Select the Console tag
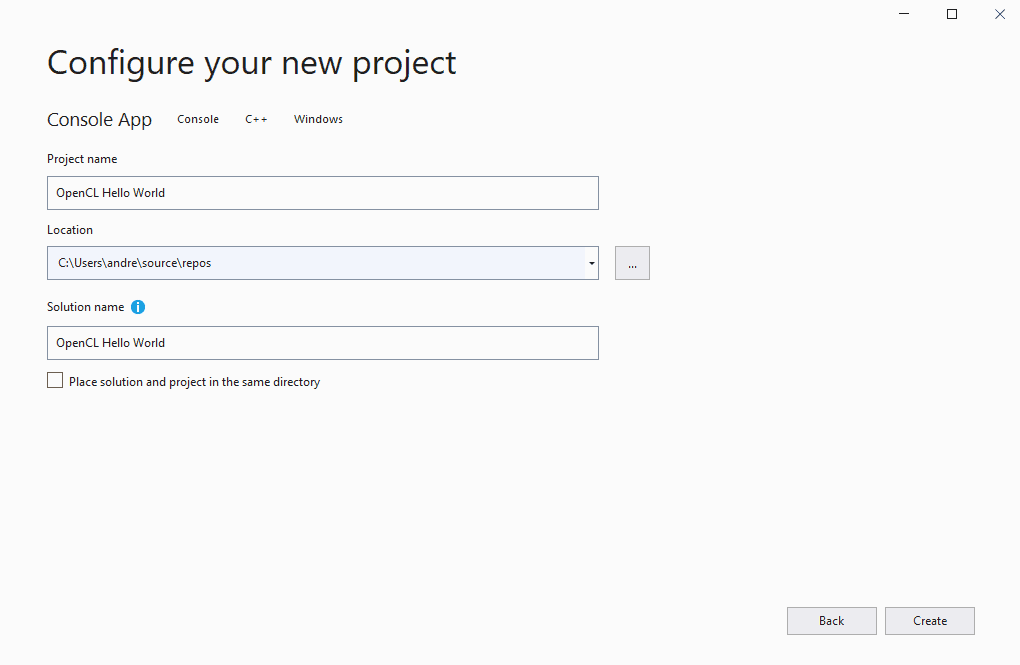 coord(198,119)
